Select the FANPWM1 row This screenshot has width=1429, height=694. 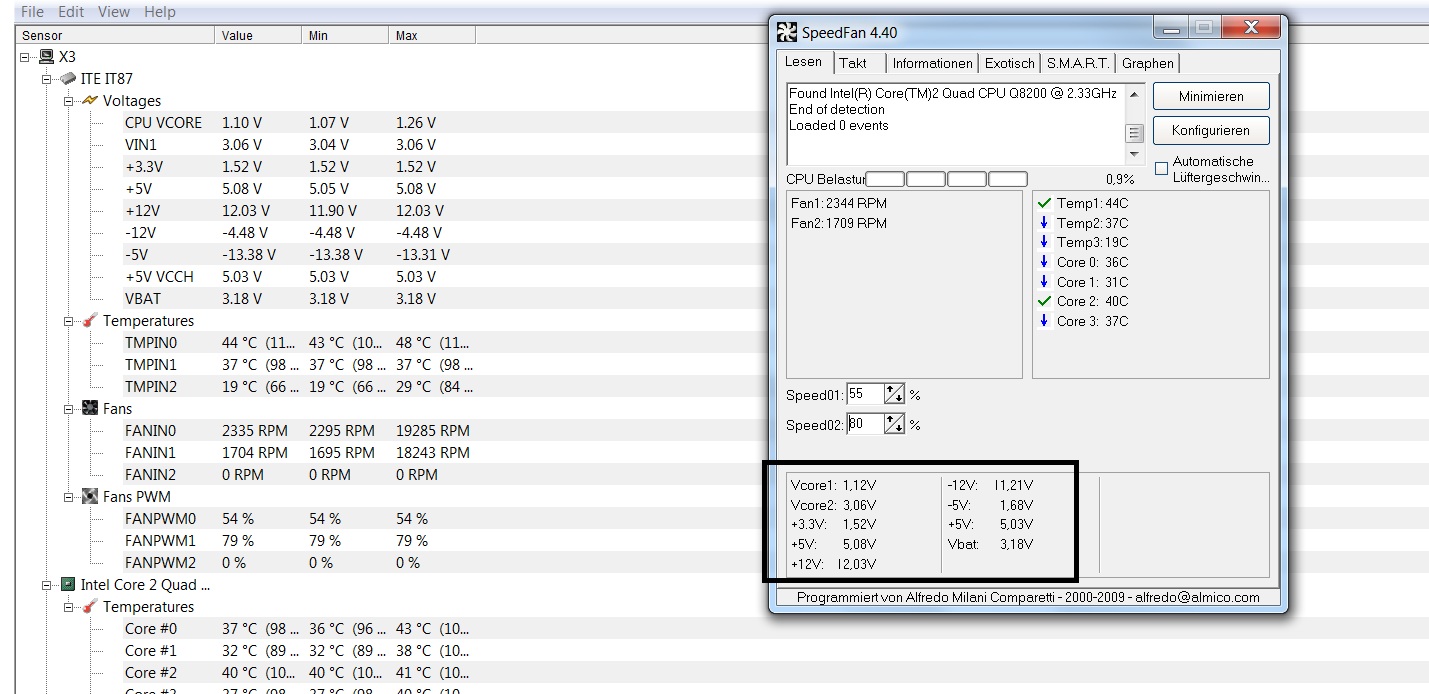point(297,541)
